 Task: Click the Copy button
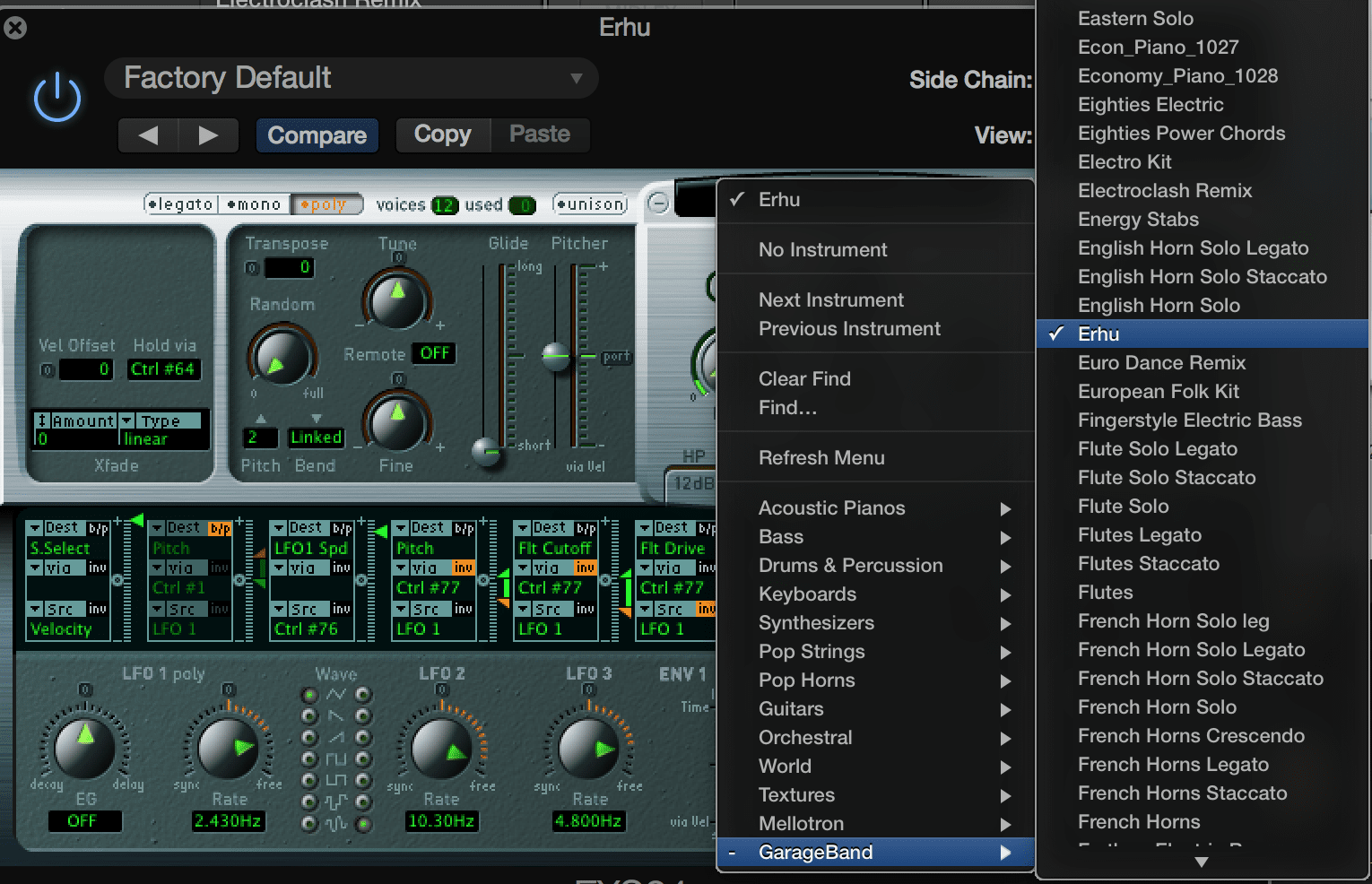[443, 134]
